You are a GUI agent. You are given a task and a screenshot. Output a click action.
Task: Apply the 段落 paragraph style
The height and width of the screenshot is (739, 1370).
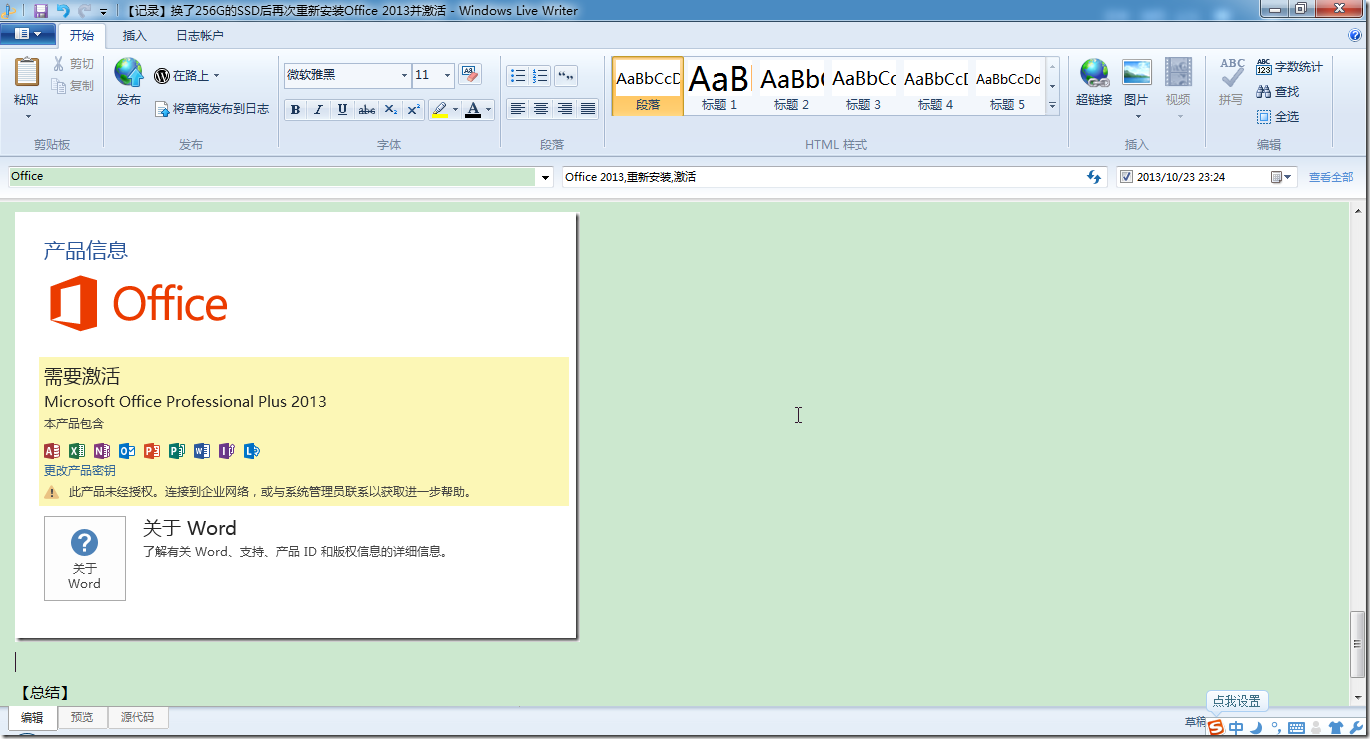(647, 86)
